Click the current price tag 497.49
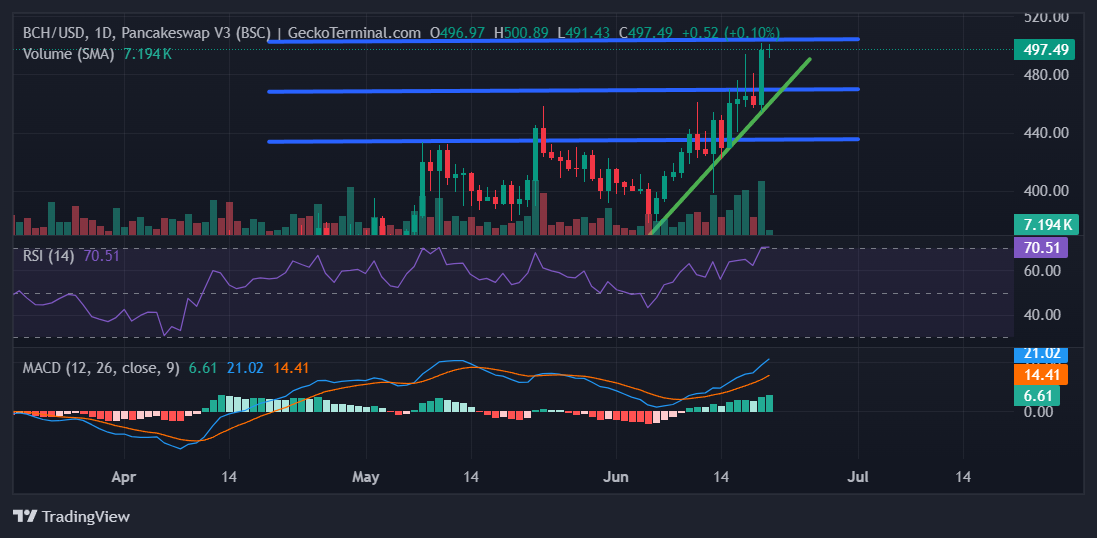This screenshot has width=1097, height=538. [1045, 49]
